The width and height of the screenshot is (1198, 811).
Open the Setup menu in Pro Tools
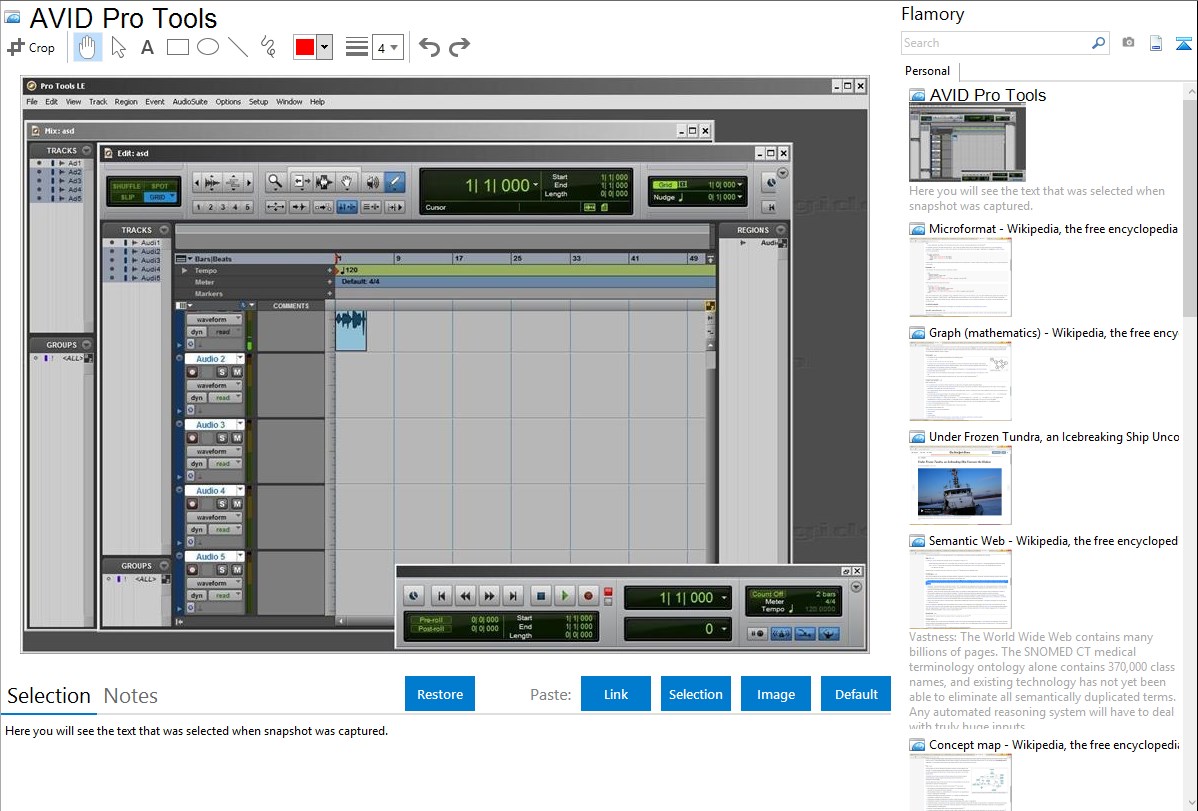(x=258, y=102)
